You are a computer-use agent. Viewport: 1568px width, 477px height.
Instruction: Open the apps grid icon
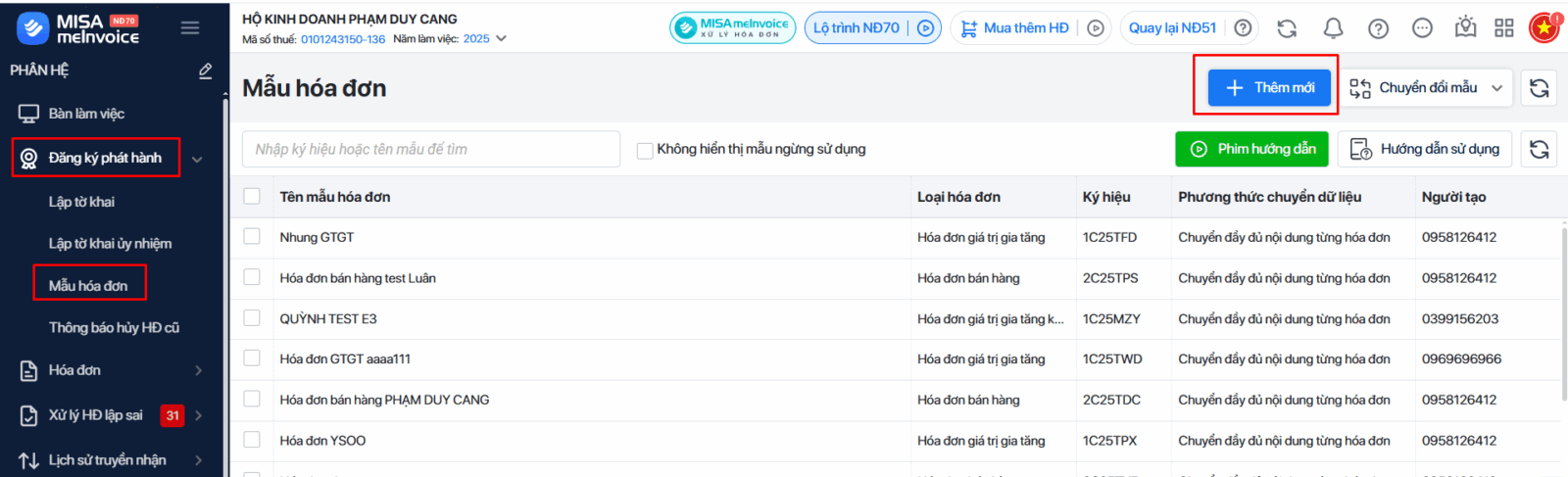click(1504, 28)
